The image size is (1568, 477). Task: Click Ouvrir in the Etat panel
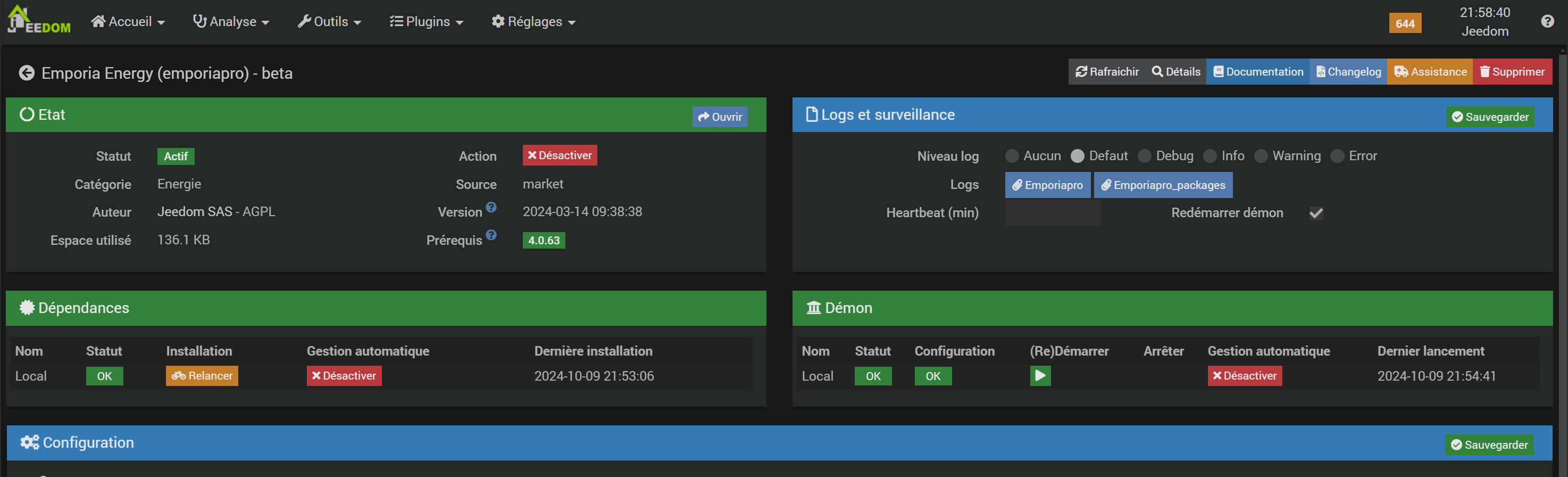pyautogui.click(x=720, y=117)
